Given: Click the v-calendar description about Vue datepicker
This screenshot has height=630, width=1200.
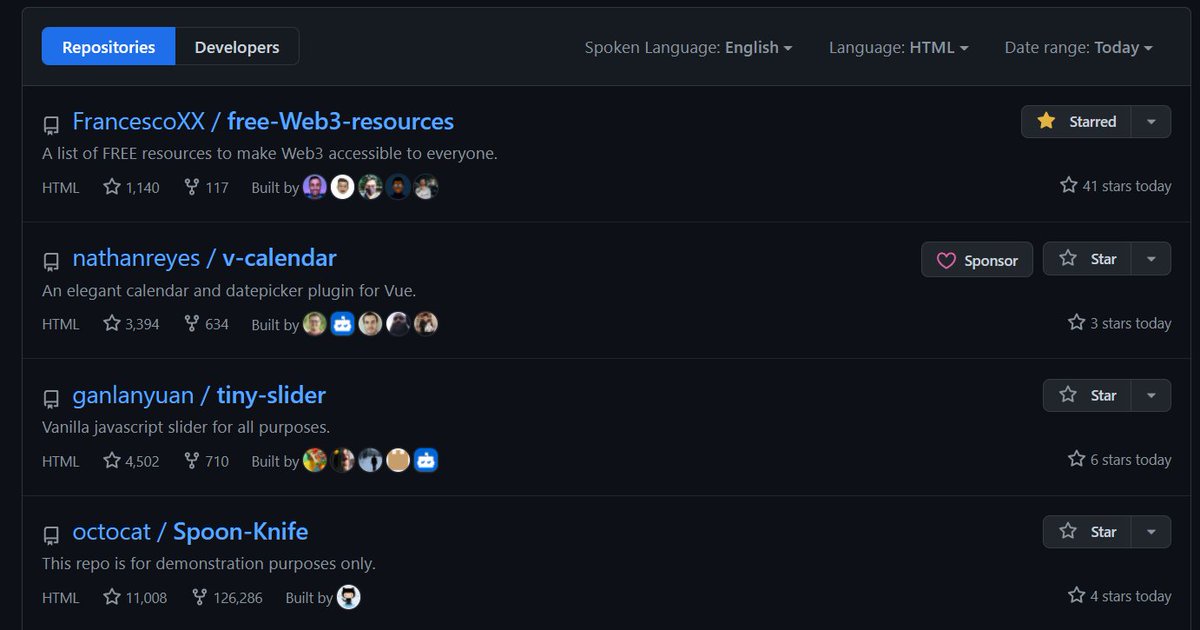Looking at the screenshot, I should (229, 291).
